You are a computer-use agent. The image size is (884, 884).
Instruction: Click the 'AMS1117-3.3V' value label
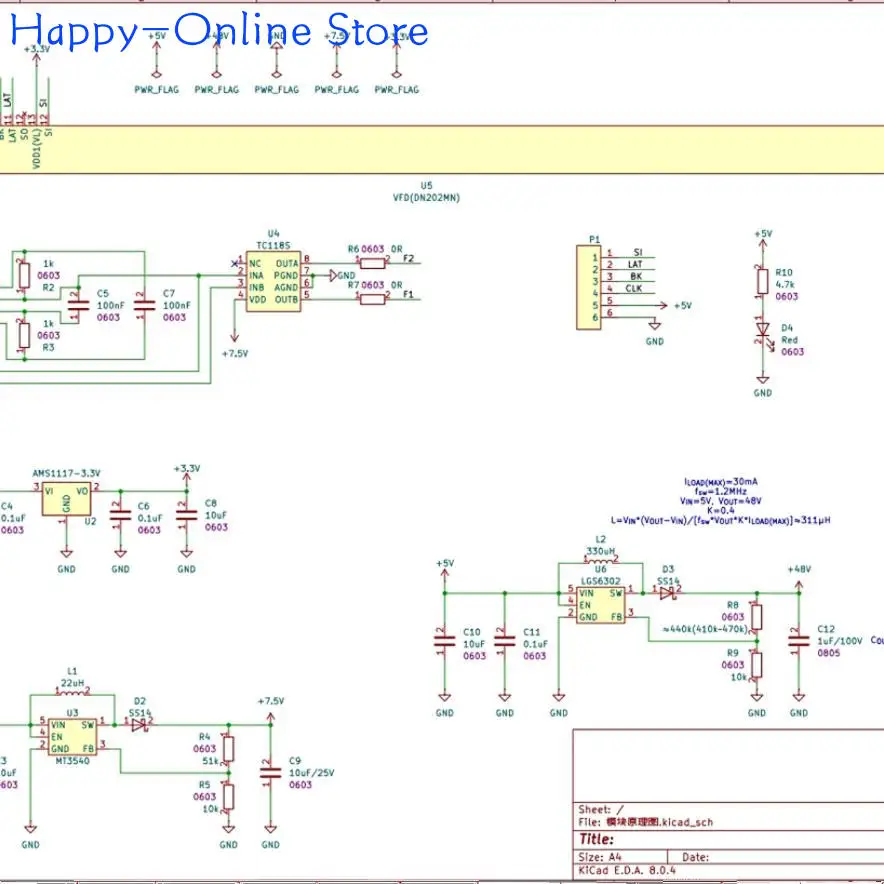(x=67, y=473)
